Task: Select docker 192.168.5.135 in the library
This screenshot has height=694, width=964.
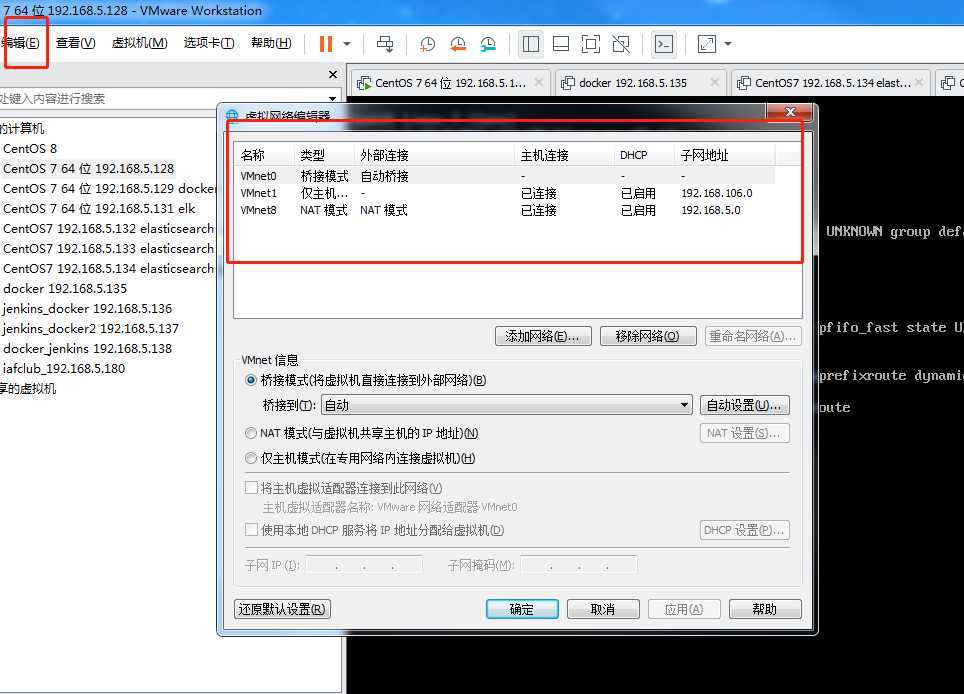Action: (x=65, y=288)
